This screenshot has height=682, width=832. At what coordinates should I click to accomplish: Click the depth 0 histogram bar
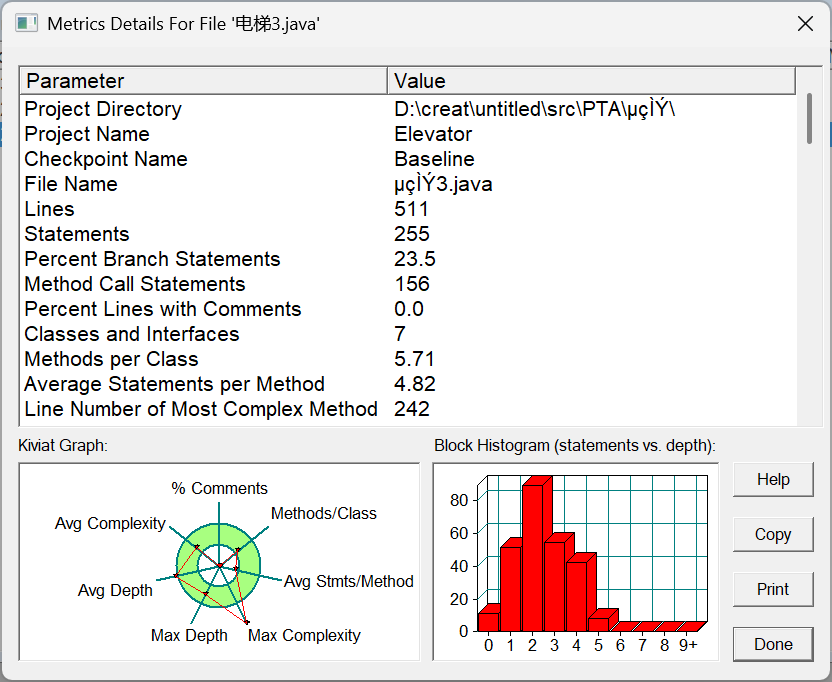tap(488, 621)
